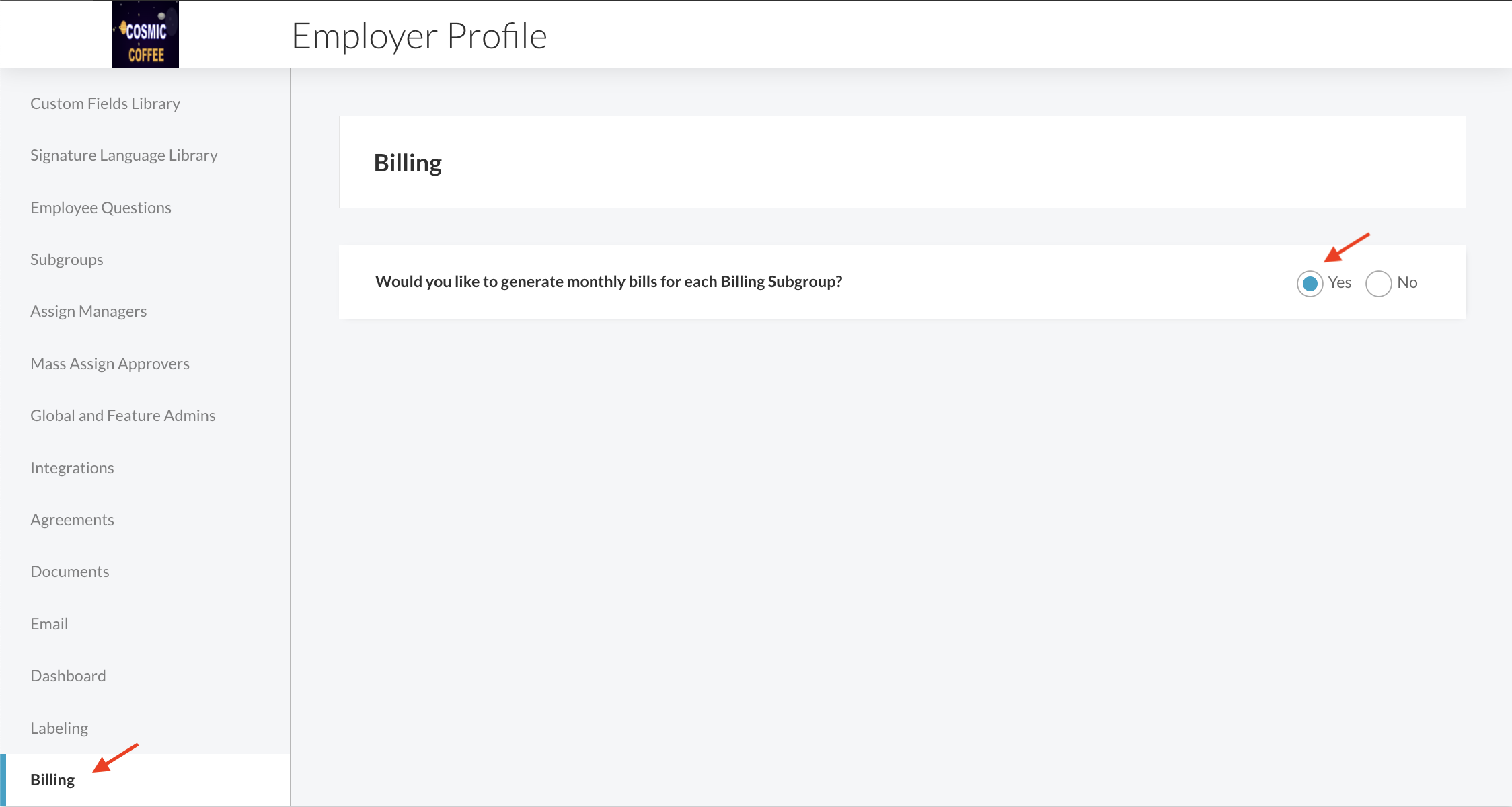Navigate to Assign Managers
The height and width of the screenshot is (807, 1512).
click(88, 311)
